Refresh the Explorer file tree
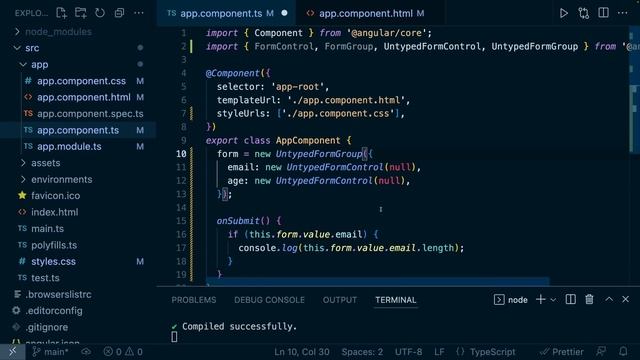640x360 pixels. 100,13
